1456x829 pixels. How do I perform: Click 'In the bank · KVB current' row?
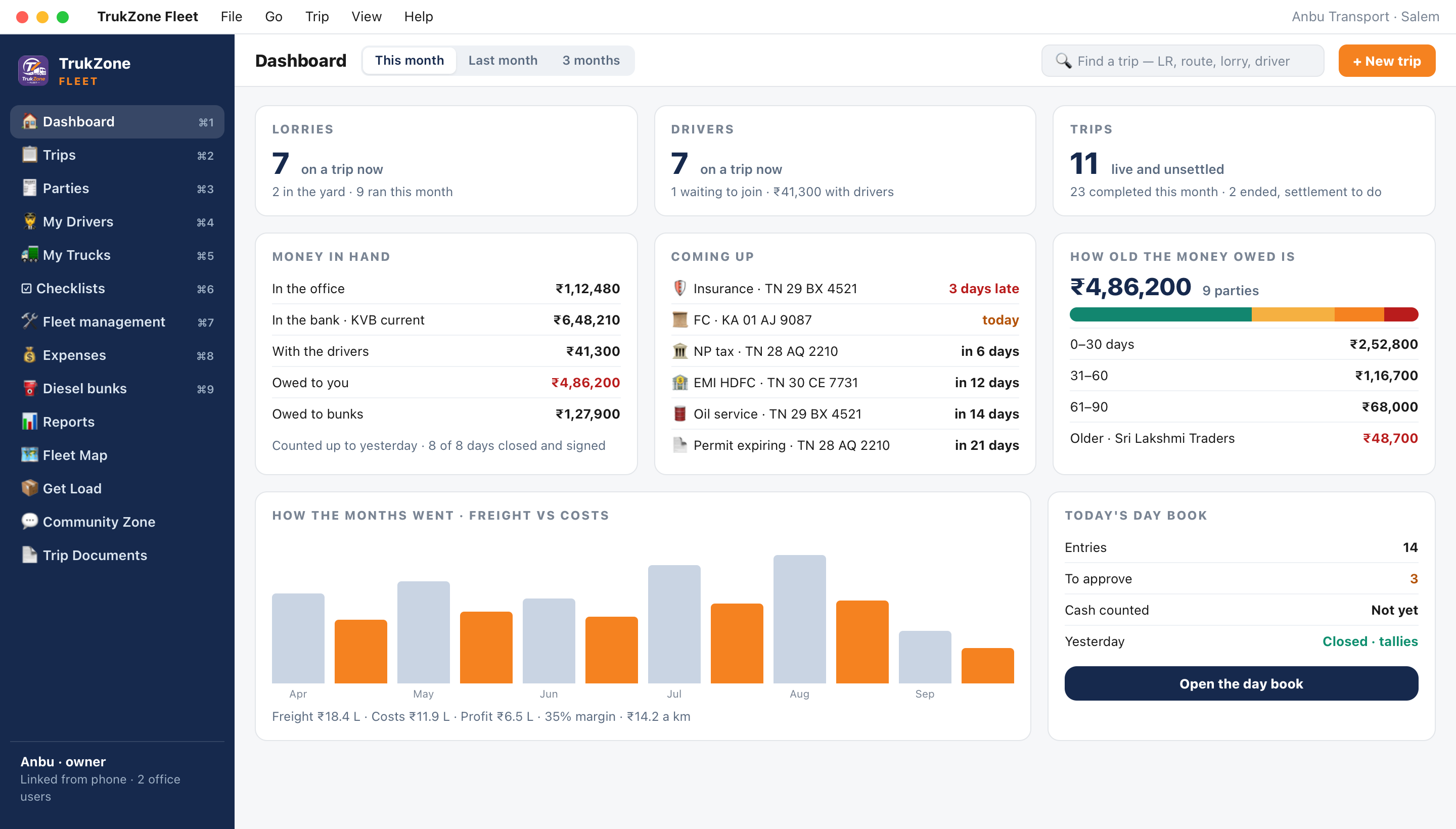(446, 319)
